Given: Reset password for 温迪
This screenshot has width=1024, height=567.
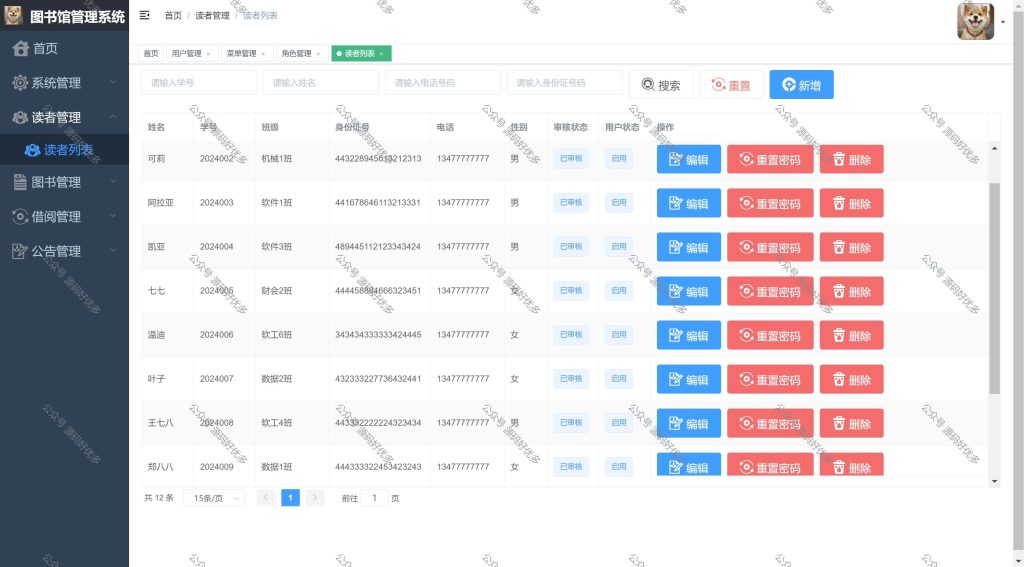Looking at the screenshot, I should click(x=770, y=335).
